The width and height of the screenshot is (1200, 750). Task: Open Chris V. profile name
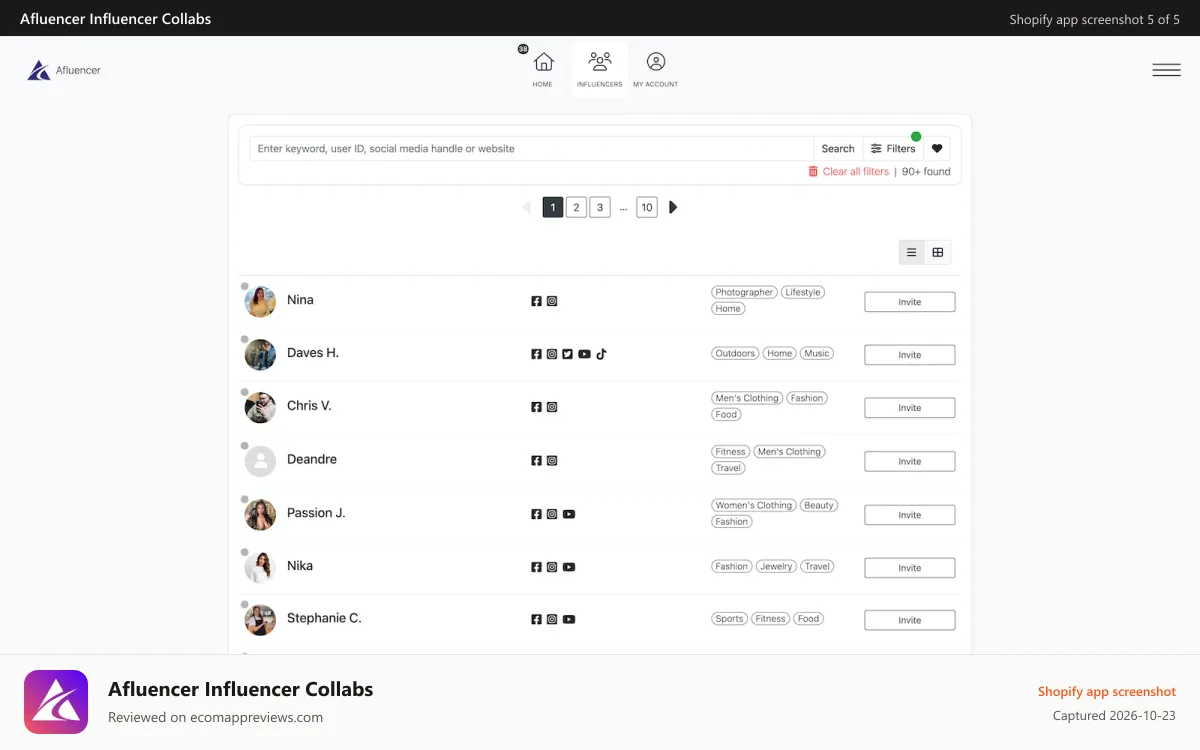click(x=309, y=406)
